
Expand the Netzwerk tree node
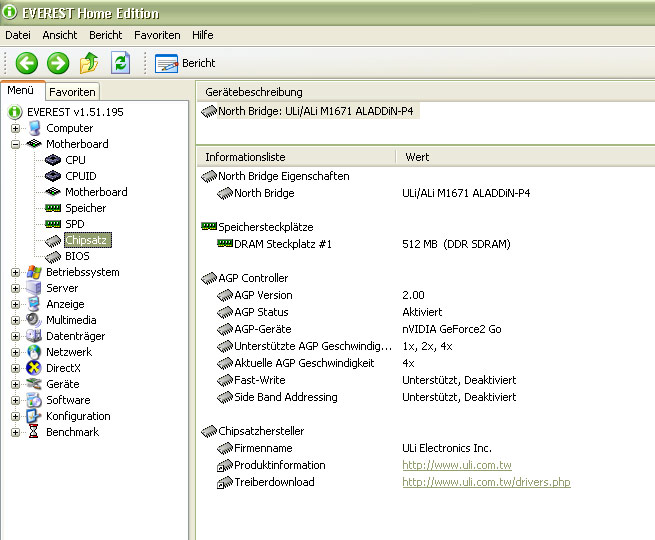pos(15,352)
